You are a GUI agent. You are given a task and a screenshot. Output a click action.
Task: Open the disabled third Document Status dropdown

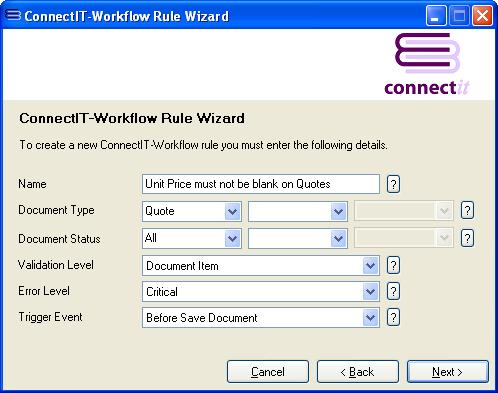444,238
